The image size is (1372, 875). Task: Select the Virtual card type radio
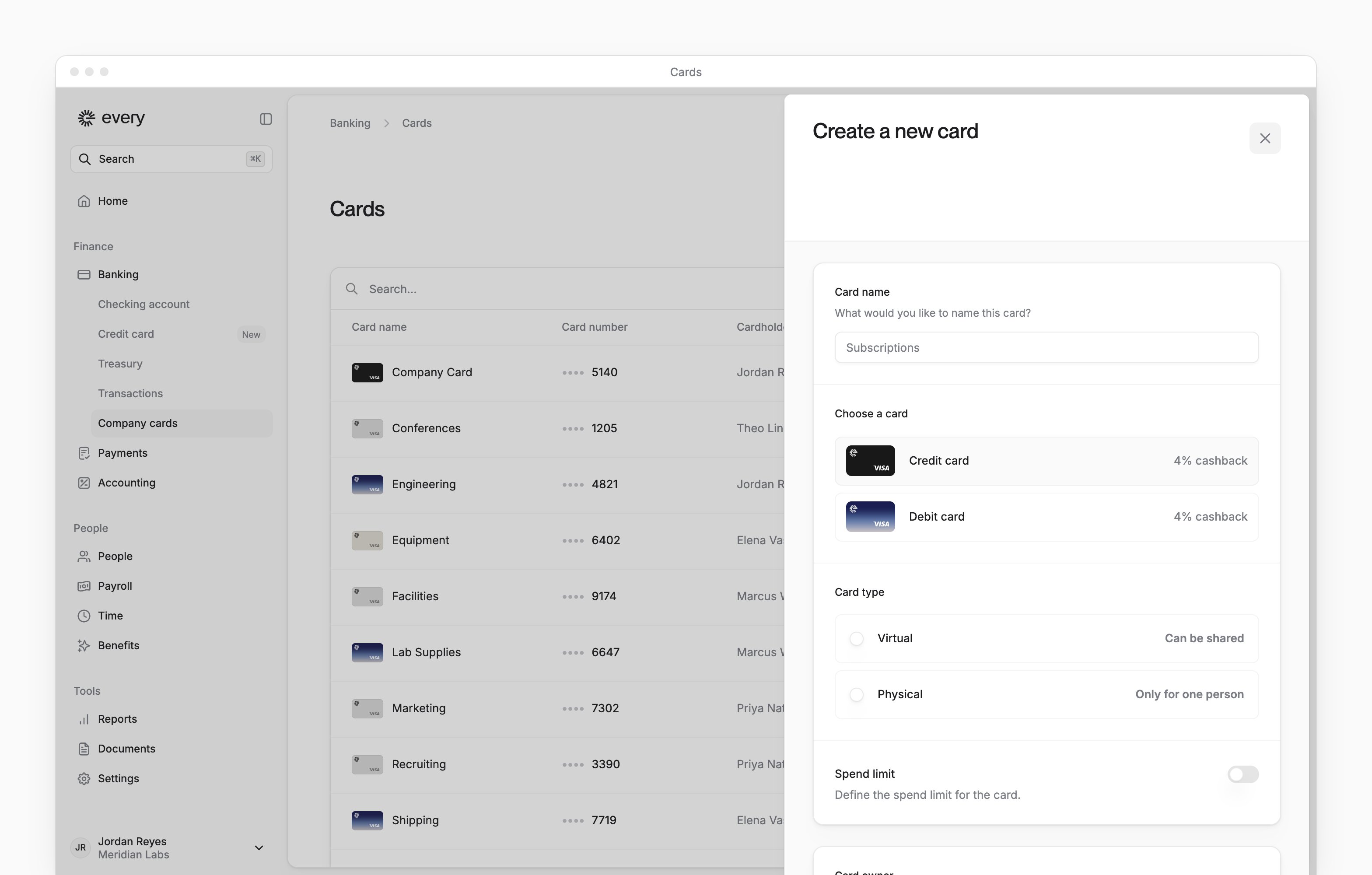[x=856, y=638]
